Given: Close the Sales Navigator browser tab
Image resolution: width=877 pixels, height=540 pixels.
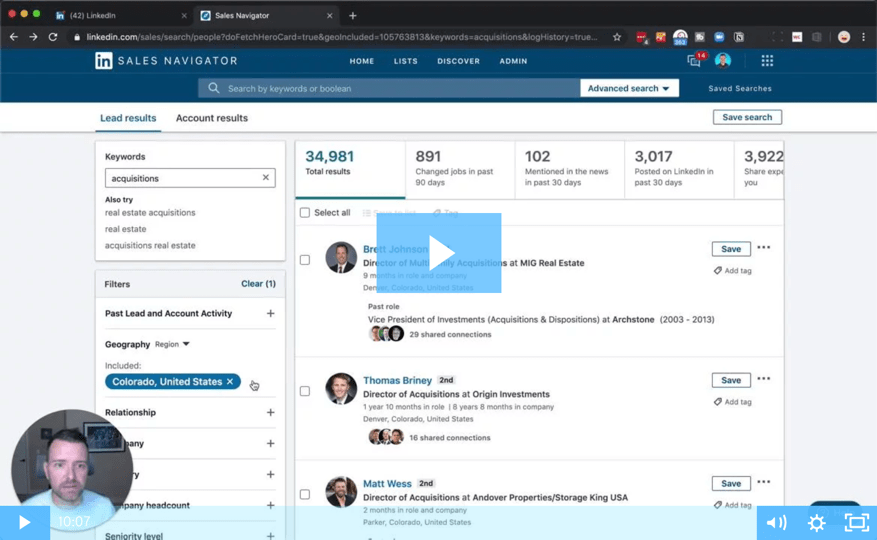Looking at the screenshot, I should pos(329,16).
